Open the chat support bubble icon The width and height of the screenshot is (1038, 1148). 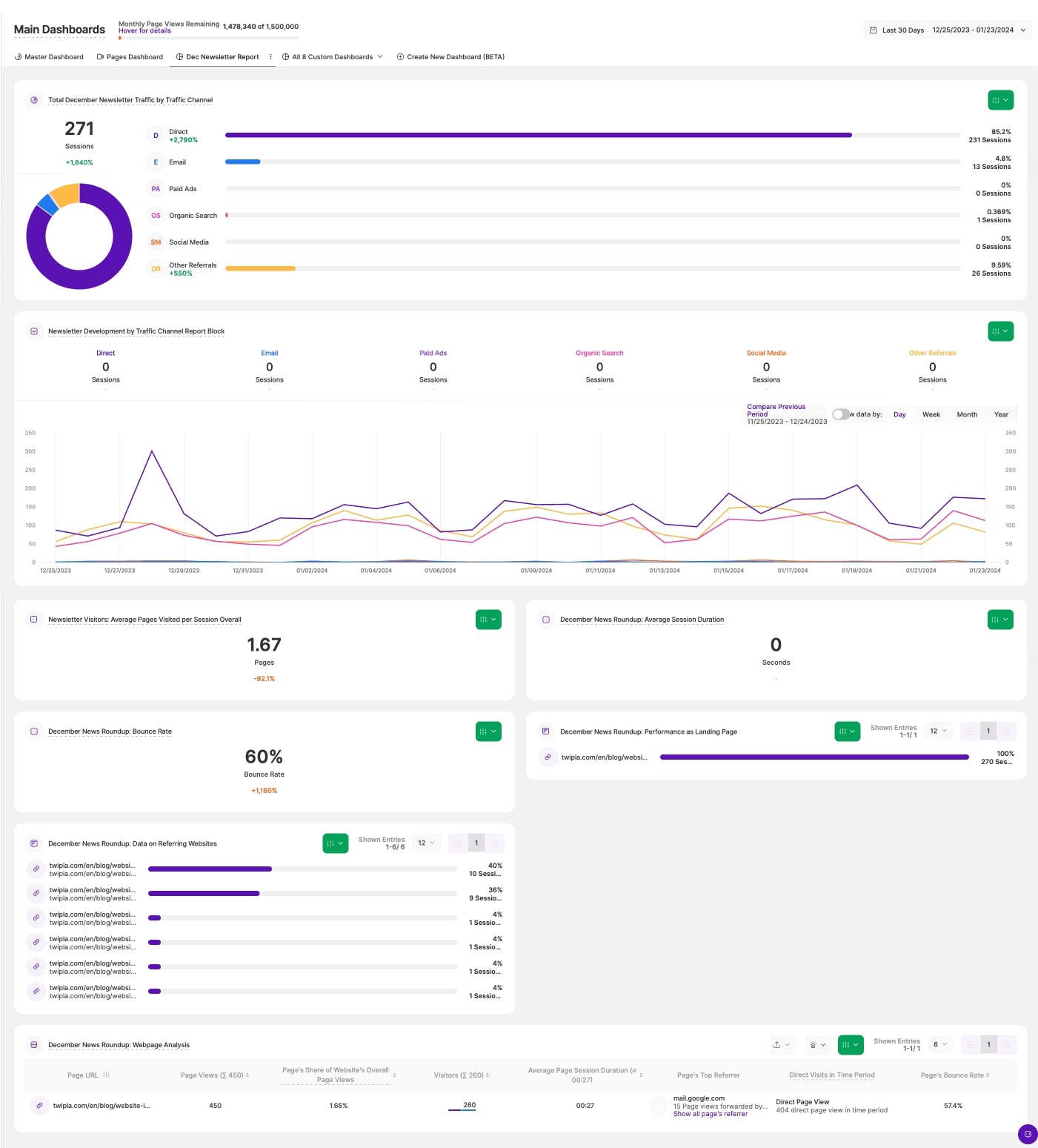(1027, 1134)
